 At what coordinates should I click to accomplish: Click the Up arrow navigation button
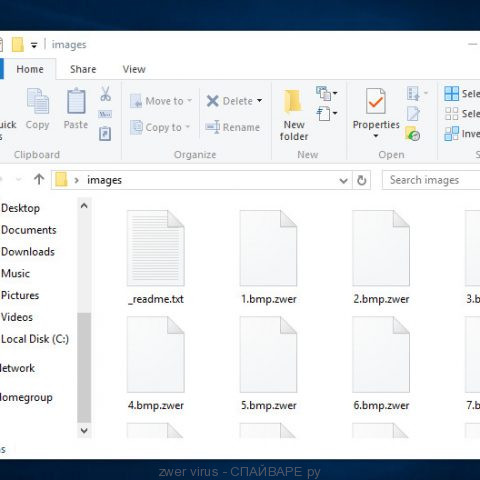[x=39, y=179]
